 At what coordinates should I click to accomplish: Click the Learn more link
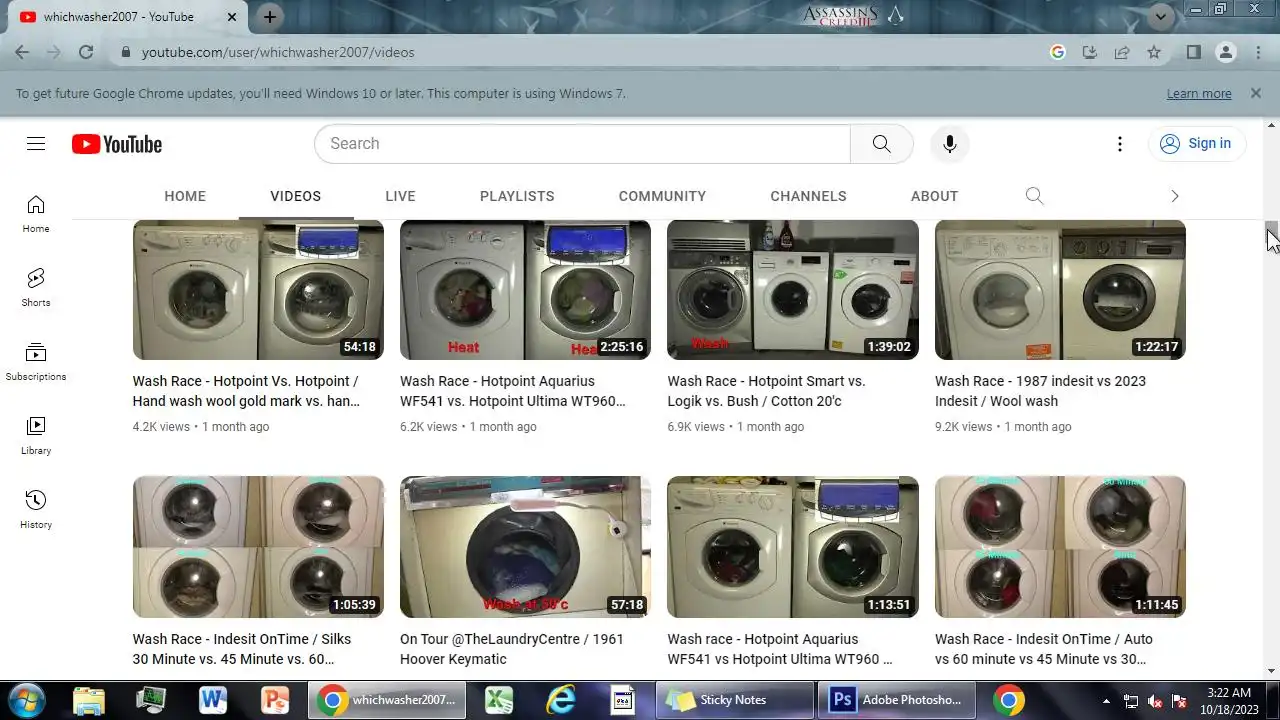click(x=1199, y=93)
